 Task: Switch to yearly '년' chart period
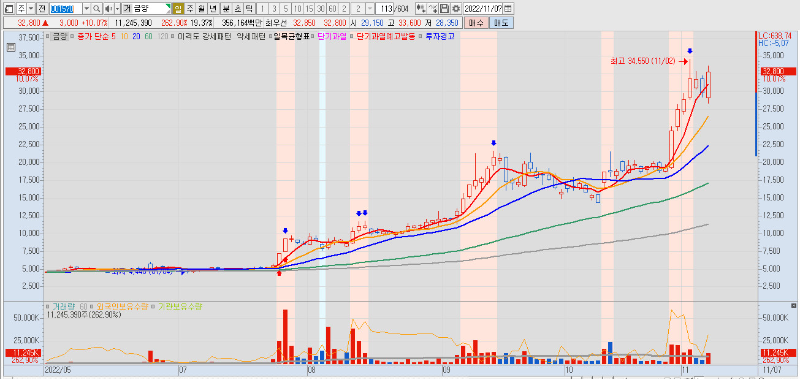click(213, 9)
